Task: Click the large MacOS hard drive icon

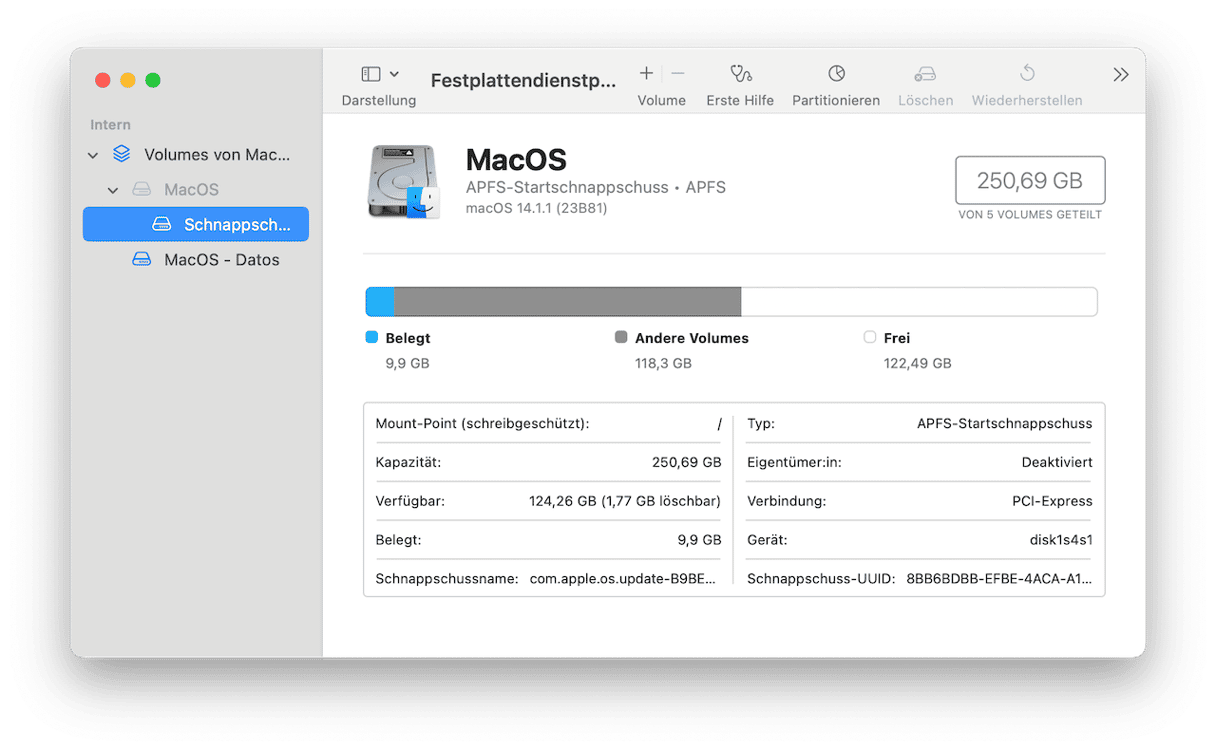Action: pos(404,182)
